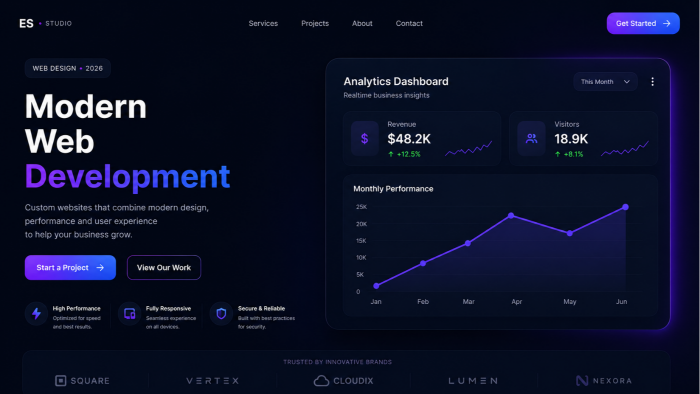Click the +12.5% revenue change
The height and width of the screenshot is (394, 700).
404,154
